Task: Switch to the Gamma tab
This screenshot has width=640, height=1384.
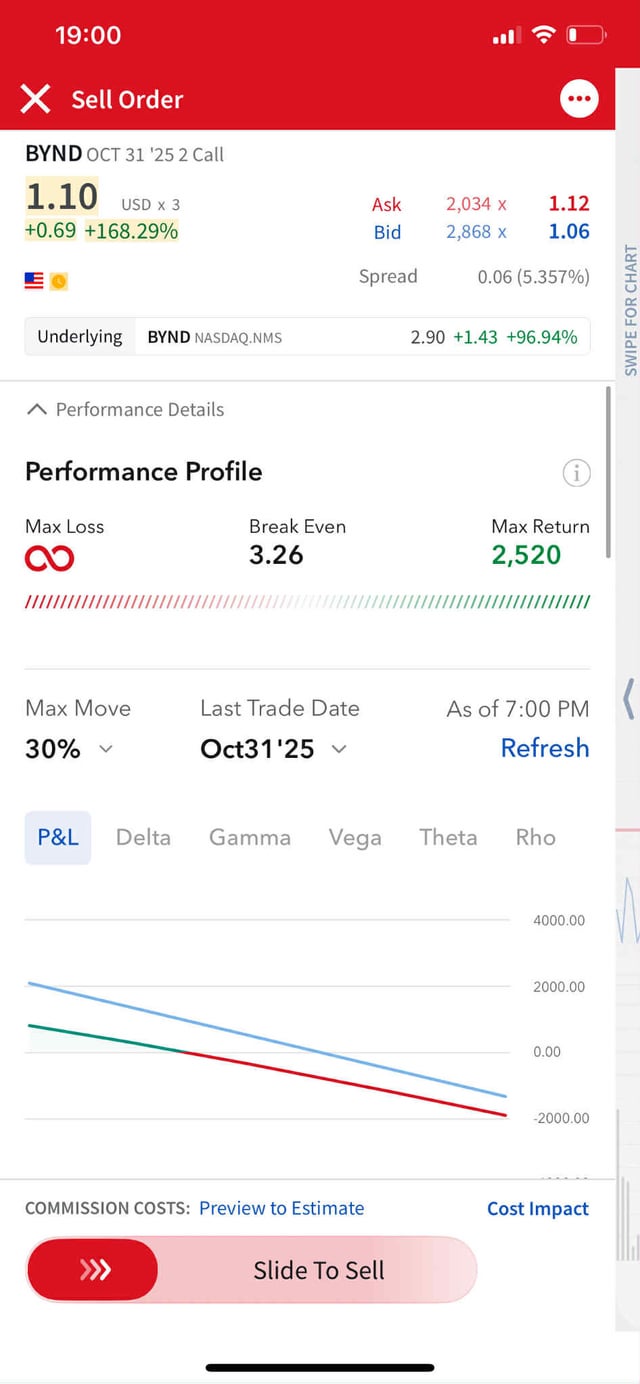Action: (x=249, y=837)
